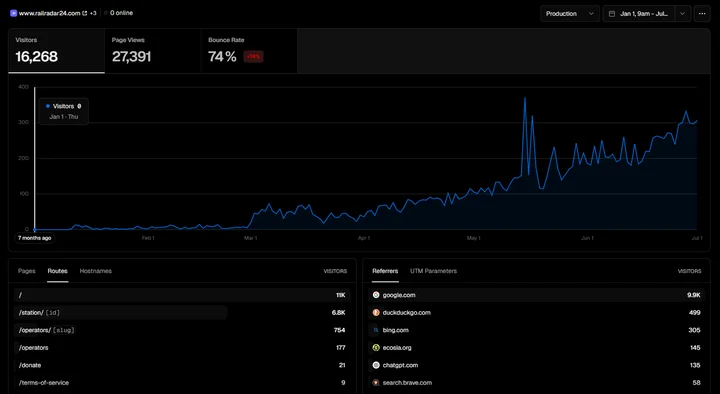
Task: Click the 9.9K google.com visitor count
Action: (693, 295)
